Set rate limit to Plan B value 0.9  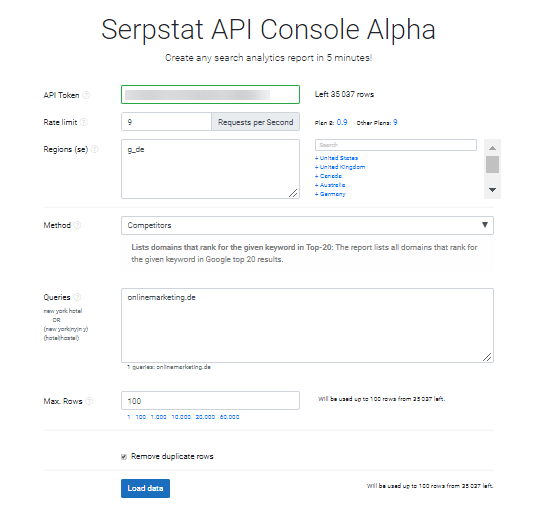[342, 122]
